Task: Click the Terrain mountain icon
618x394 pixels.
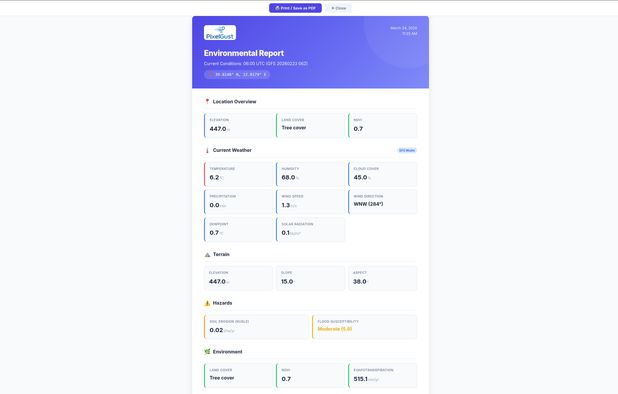Action: click(207, 255)
